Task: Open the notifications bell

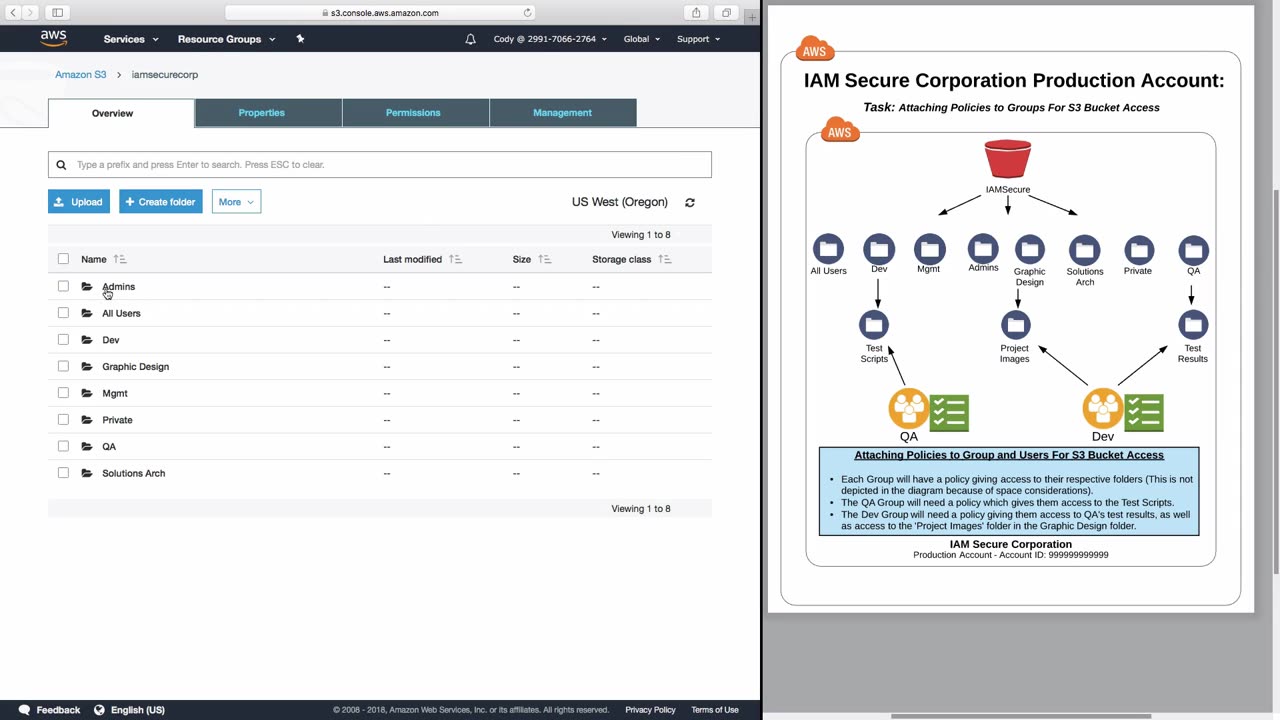Action: tap(470, 39)
